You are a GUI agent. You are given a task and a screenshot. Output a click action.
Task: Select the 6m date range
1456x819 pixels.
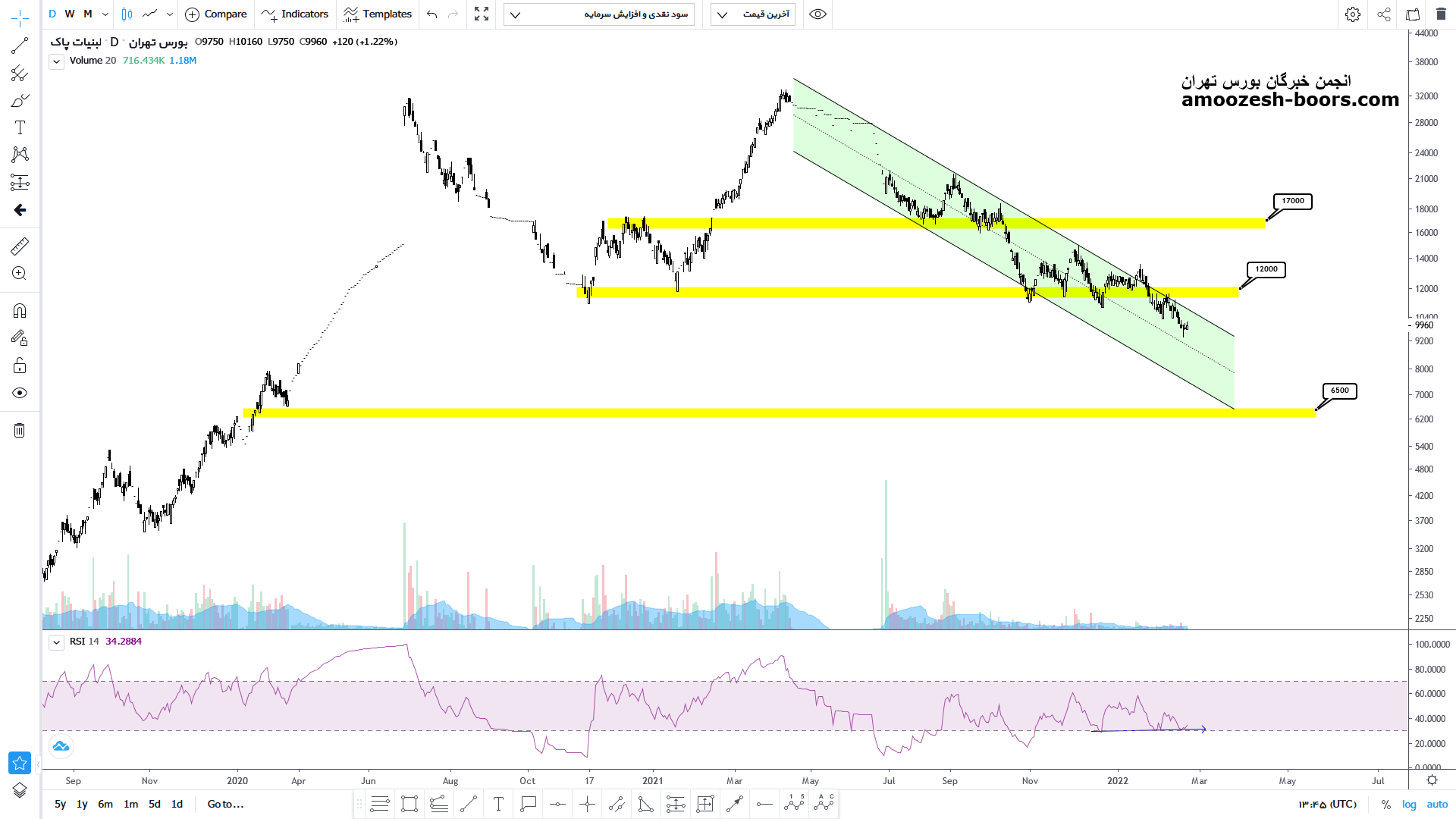tap(105, 805)
